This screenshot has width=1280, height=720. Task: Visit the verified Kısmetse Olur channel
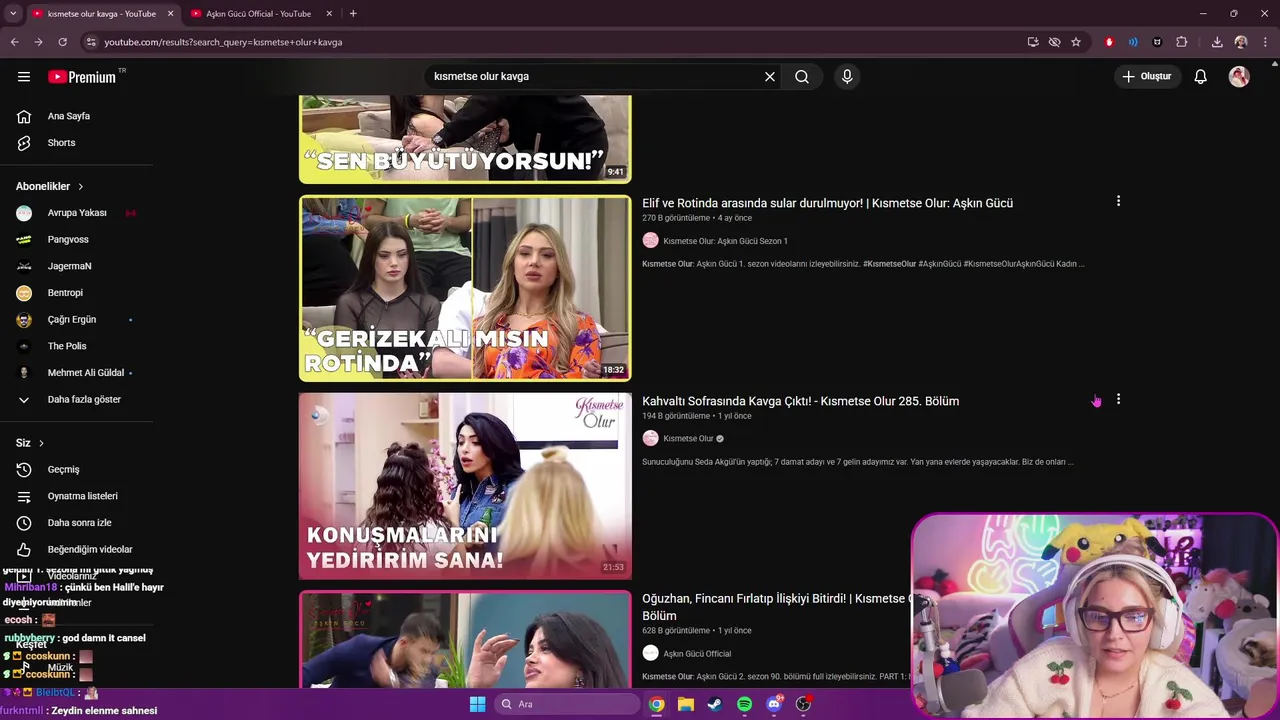[688, 438]
